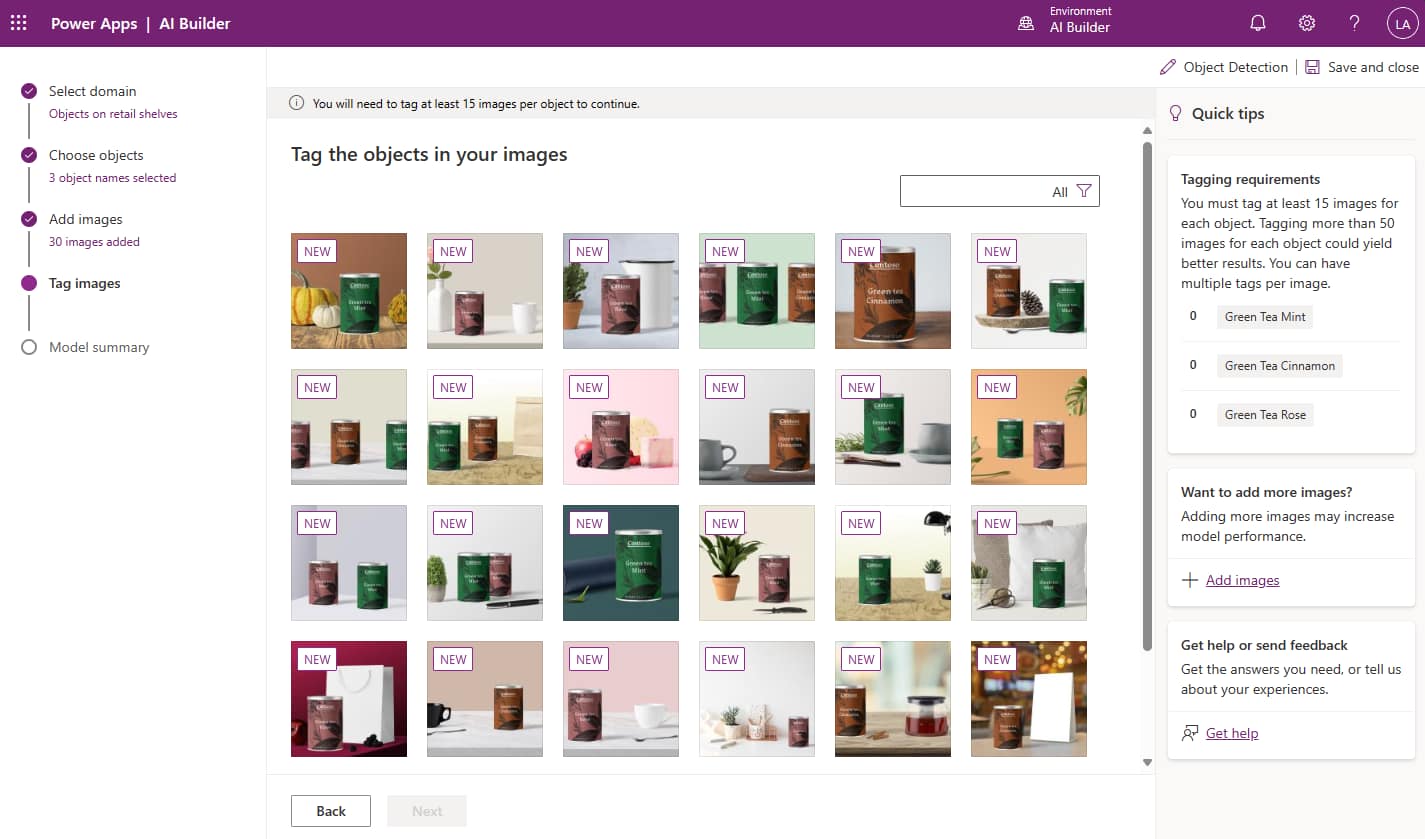Screen dimensions: 1425x839
Task: Go to the Select domain step
Action: 92,91
